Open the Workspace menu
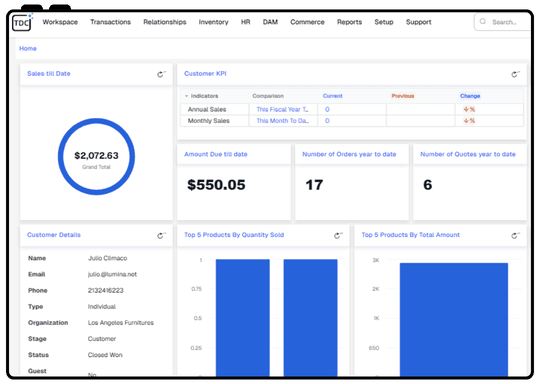Viewport: 540px width, 384px height. pyautogui.click(x=60, y=22)
